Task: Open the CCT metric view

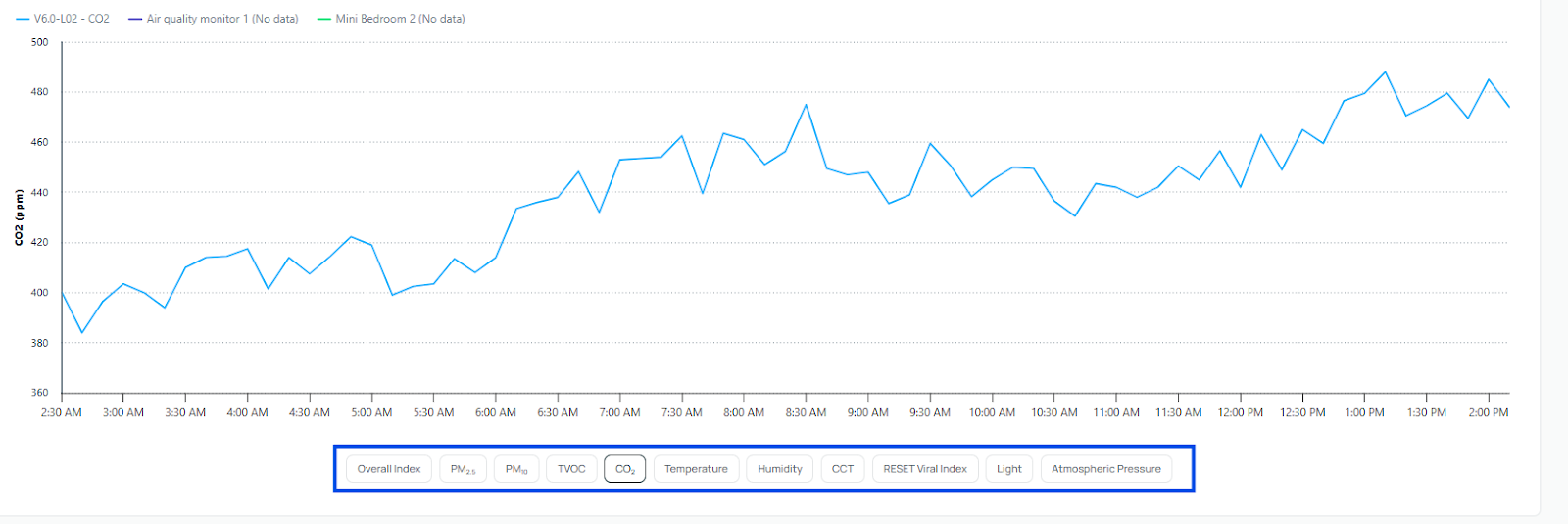Action: click(843, 469)
